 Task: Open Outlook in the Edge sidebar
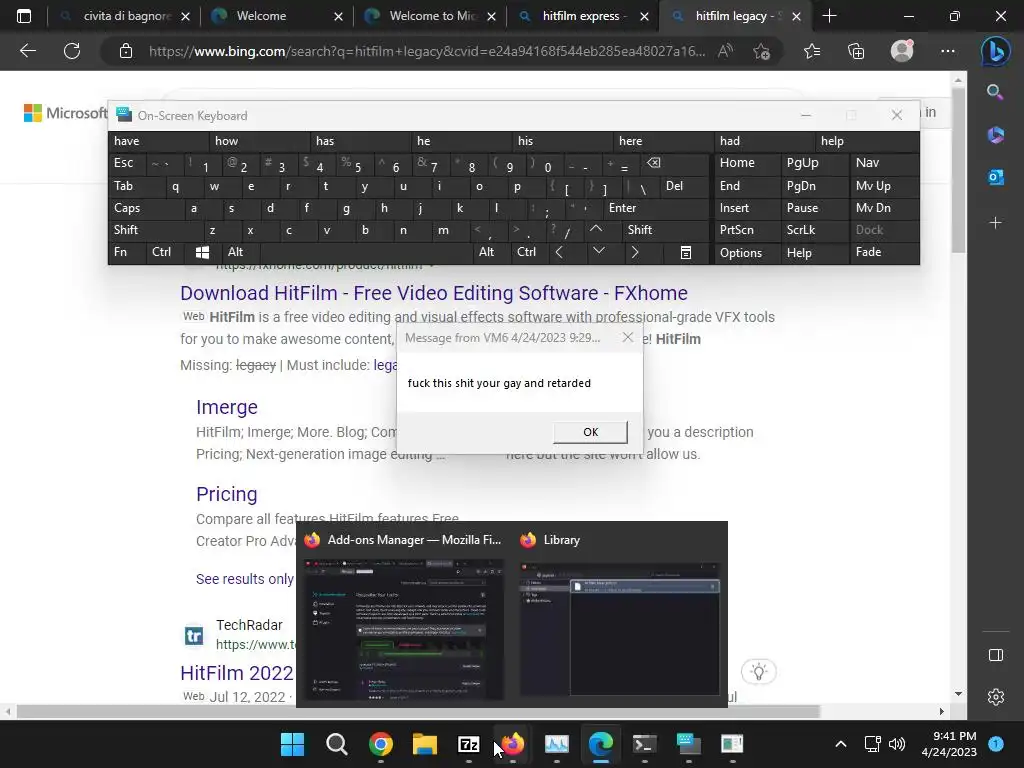pyautogui.click(x=995, y=177)
